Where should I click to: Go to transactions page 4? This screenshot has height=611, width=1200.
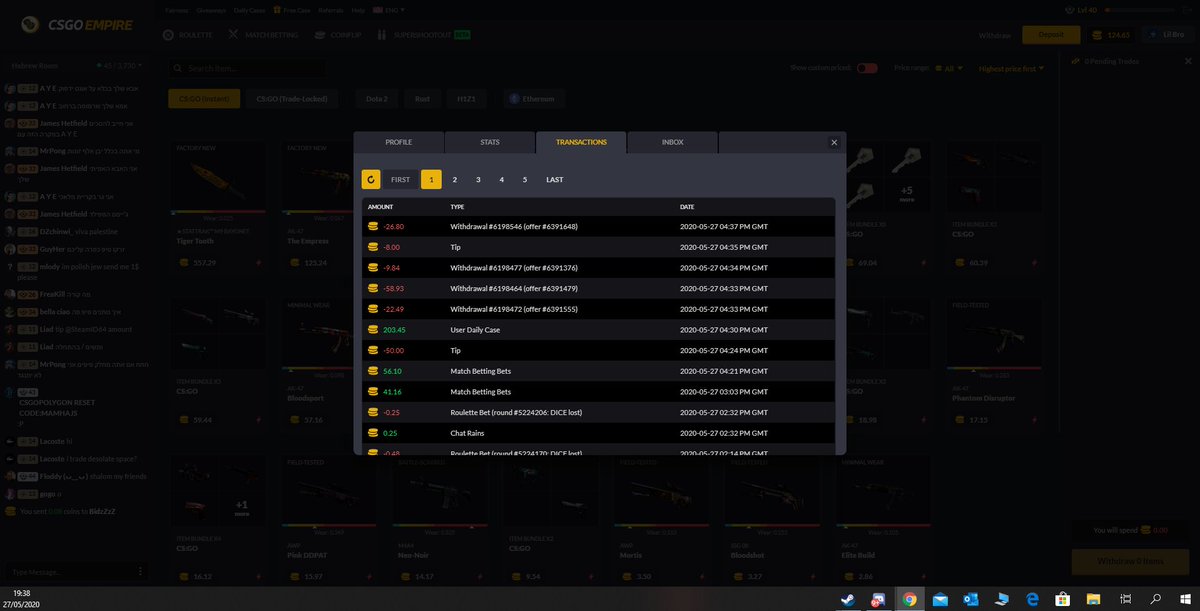(x=501, y=180)
